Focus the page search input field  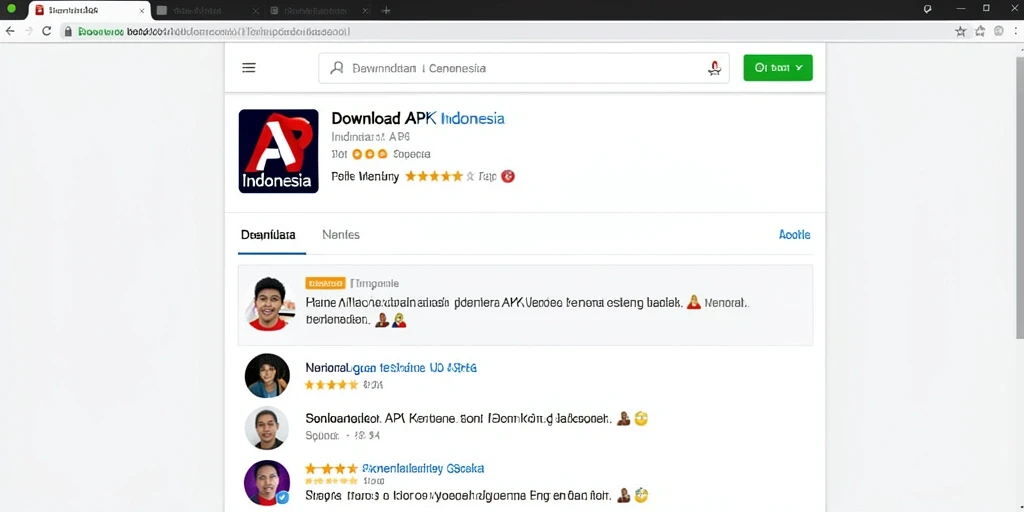point(524,68)
